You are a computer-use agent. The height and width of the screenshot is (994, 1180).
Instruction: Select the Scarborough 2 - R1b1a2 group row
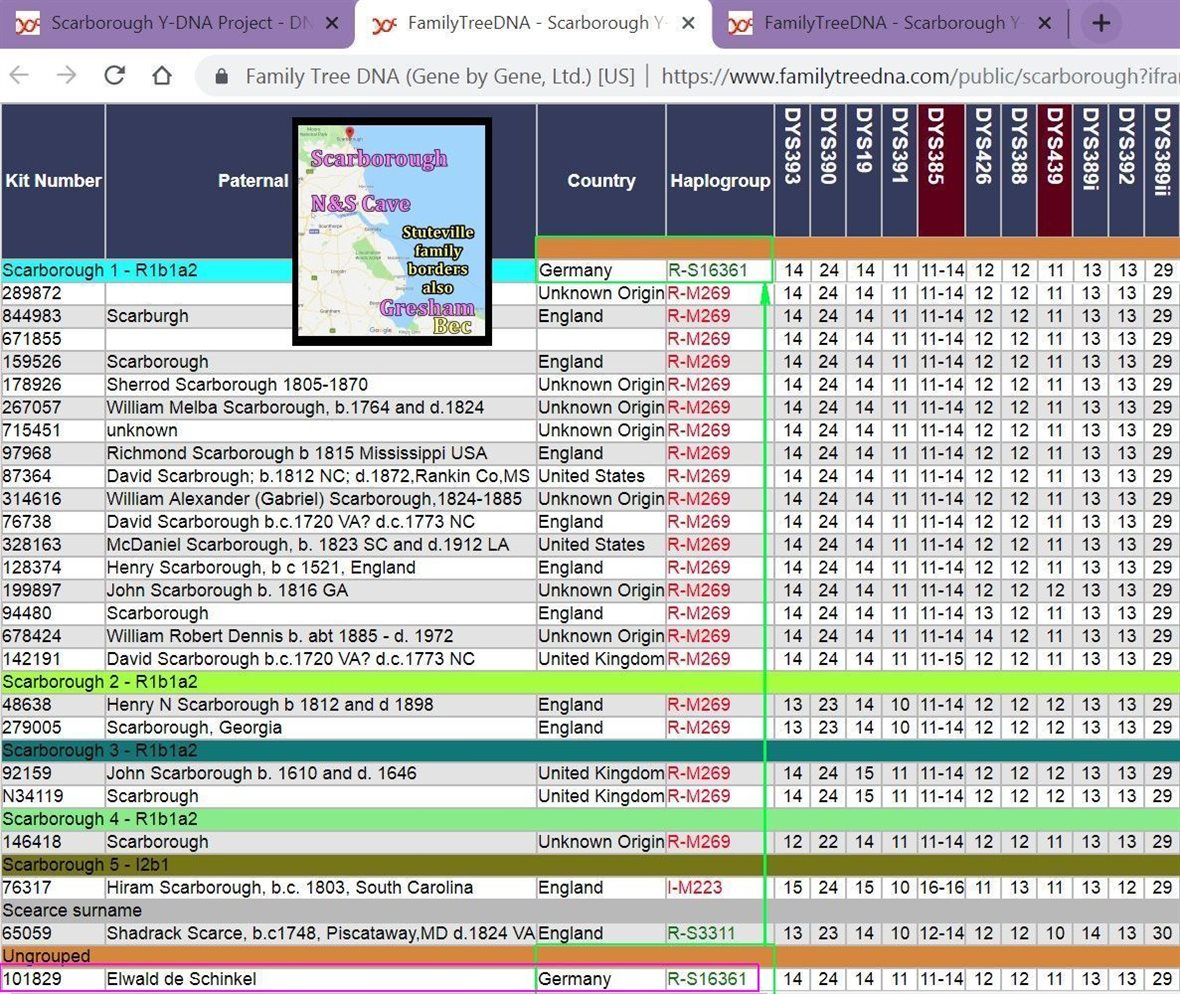pos(100,682)
